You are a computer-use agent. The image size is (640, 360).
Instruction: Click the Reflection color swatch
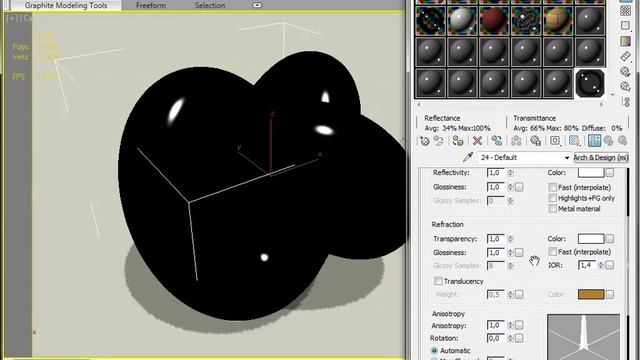point(591,173)
